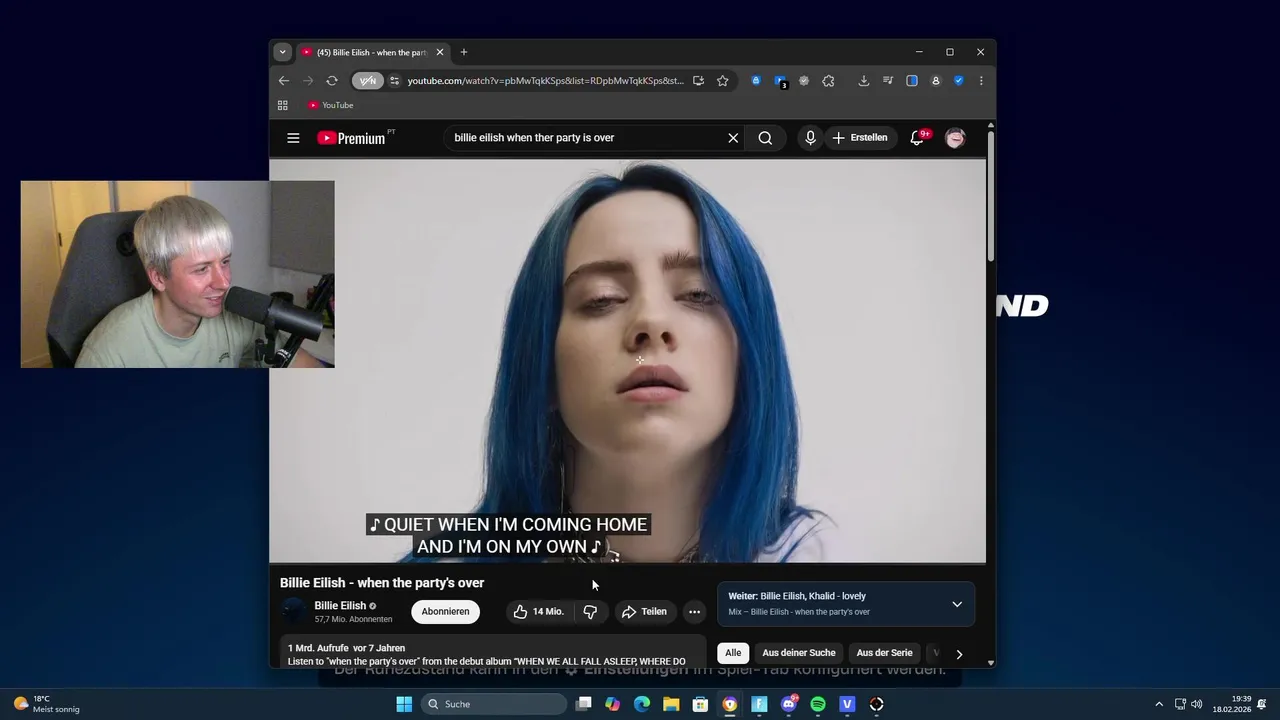The height and width of the screenshot is (720, 1280).
Task: Like the video with 14 Mio. thumbs up
Action: click(539, 611)
